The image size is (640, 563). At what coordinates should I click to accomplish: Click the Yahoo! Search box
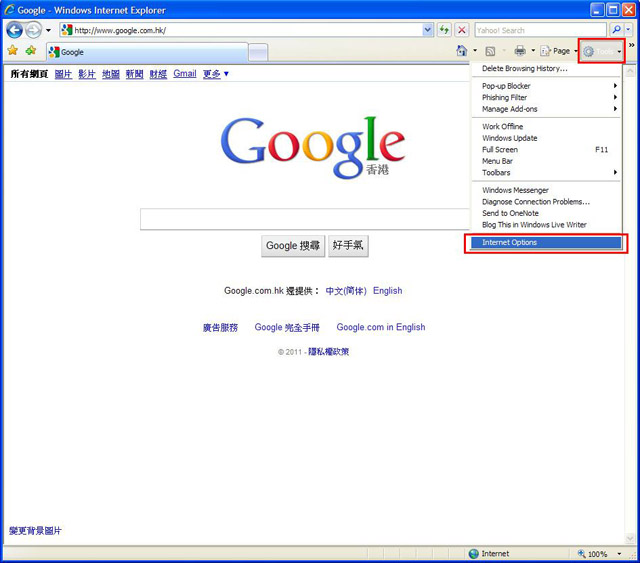click(x=540, y=30)
